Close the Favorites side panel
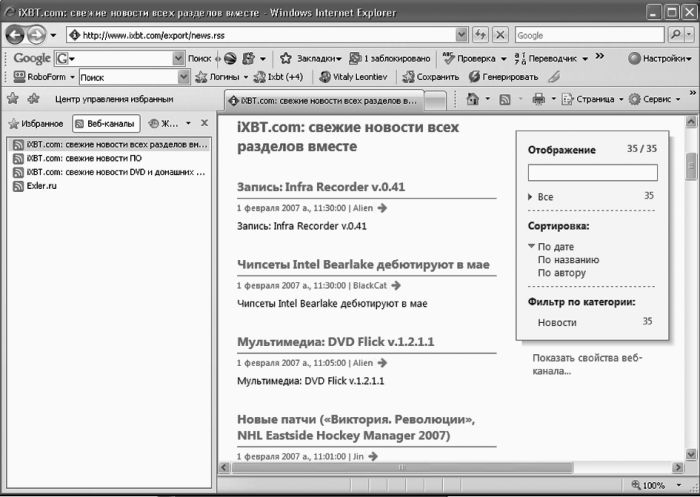 click(x=204, y=123)
